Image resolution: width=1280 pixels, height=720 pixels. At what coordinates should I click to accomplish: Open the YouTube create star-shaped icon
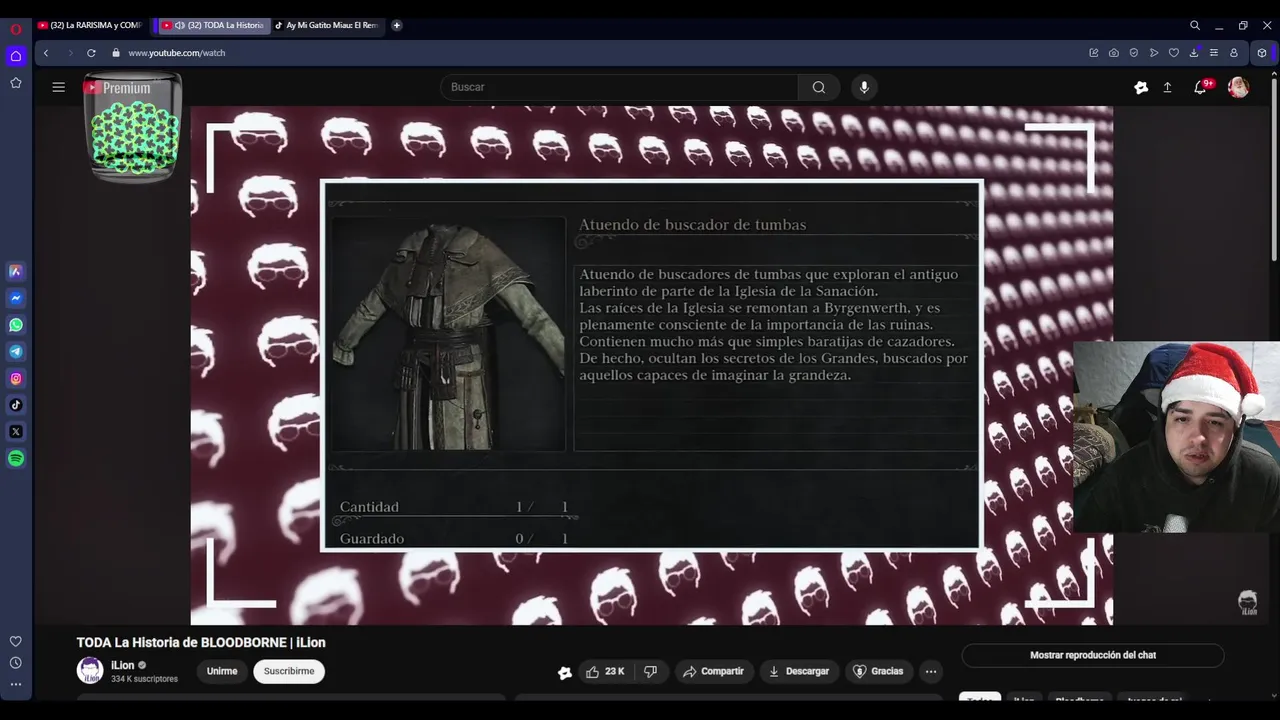click(x=1141, y=87)
